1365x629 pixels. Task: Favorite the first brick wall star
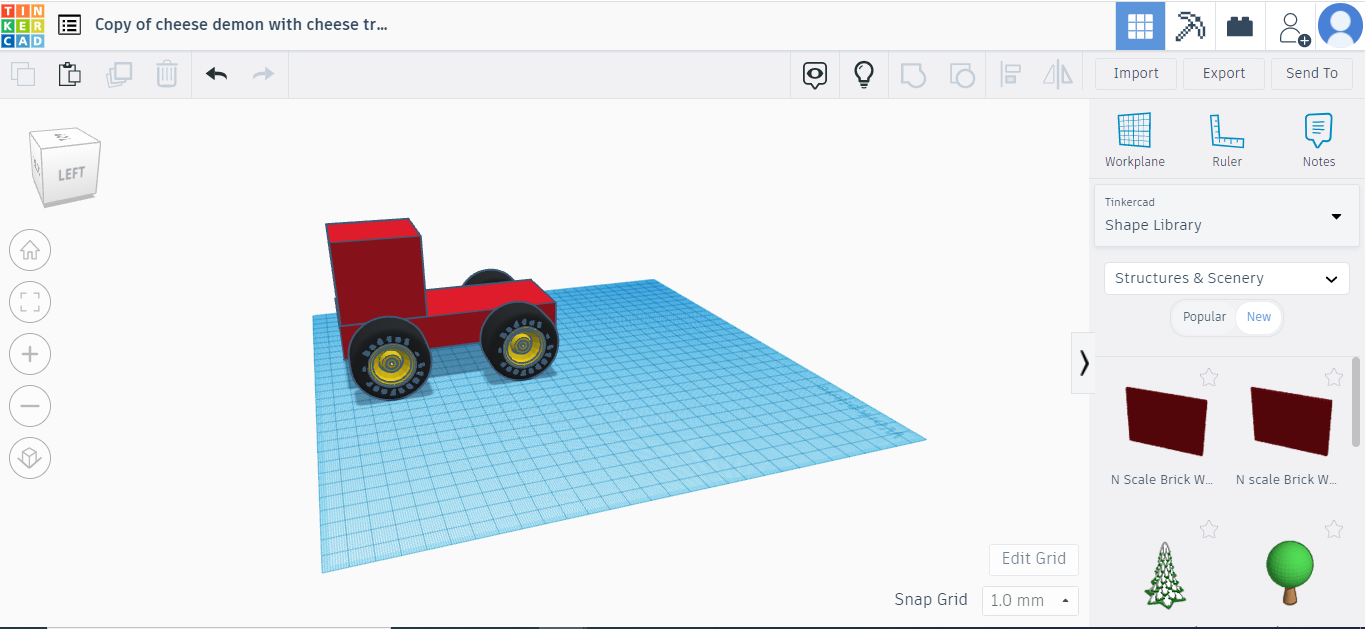coord(1209,377)
